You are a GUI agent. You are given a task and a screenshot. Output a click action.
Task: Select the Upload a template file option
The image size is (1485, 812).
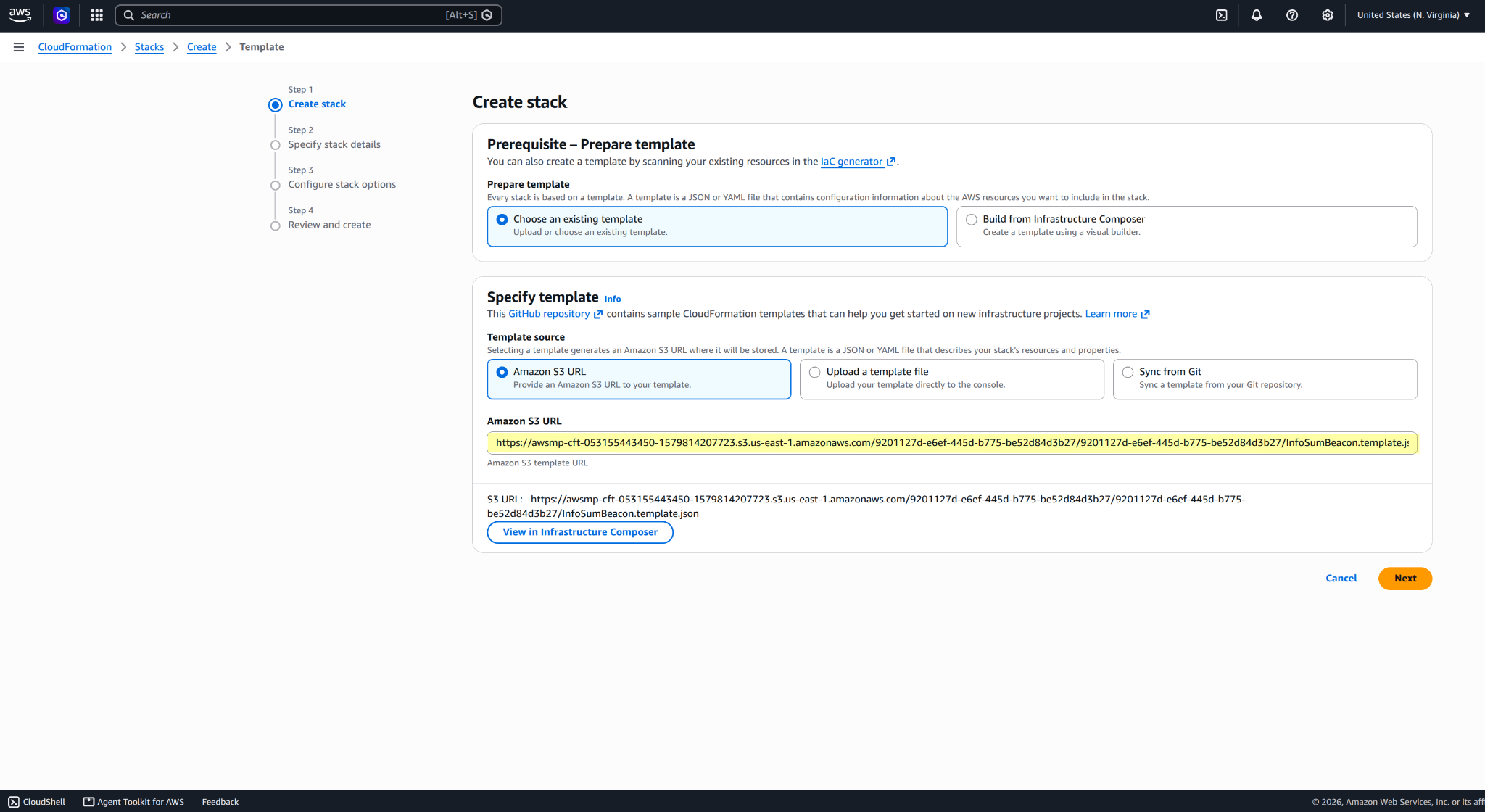point(952,379)
